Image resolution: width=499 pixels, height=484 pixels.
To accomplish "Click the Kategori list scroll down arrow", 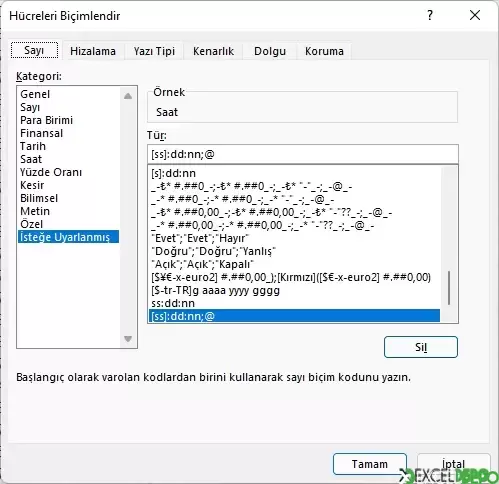I will point(128,339).
